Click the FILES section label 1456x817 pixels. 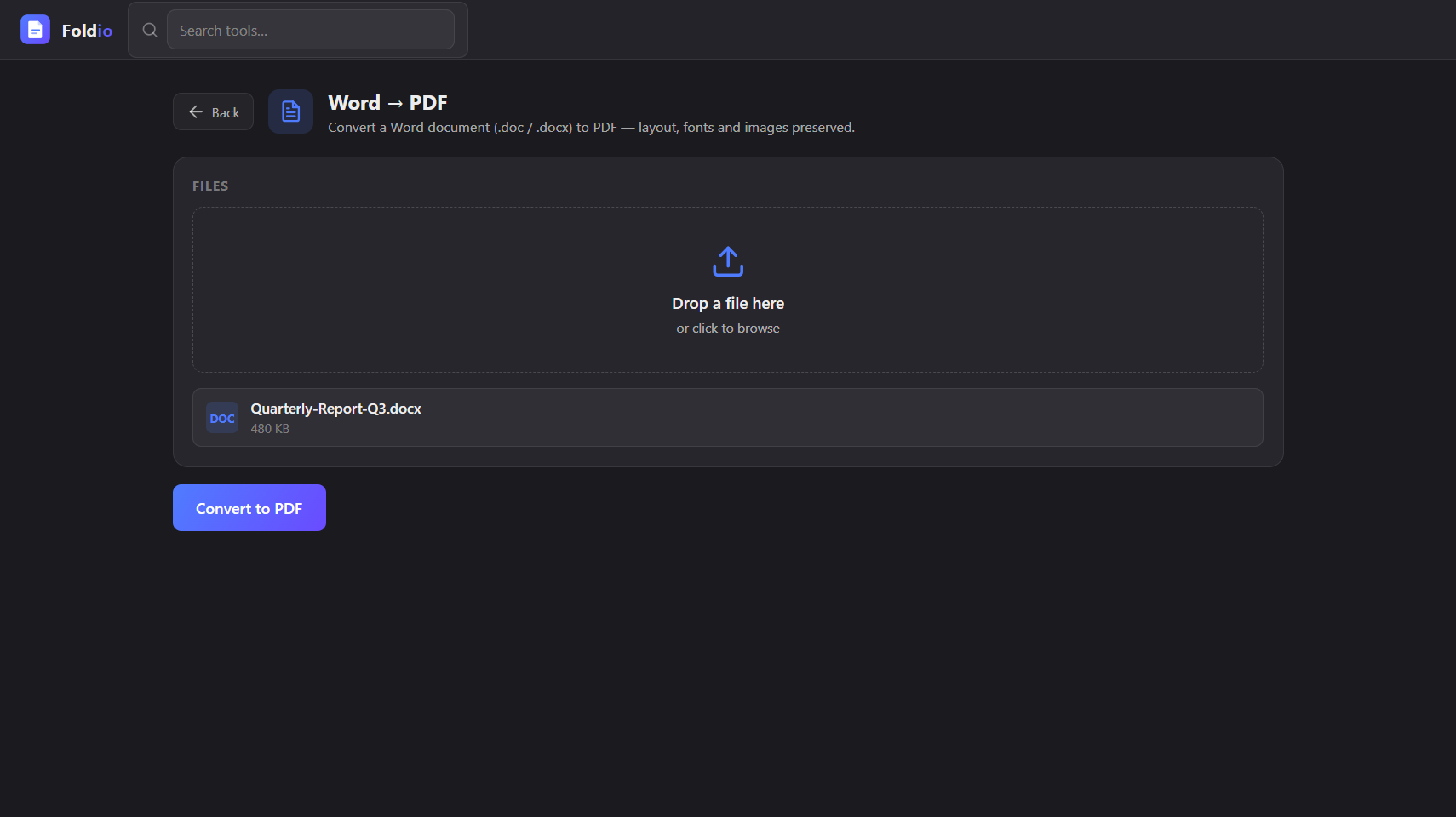point(210,186)
